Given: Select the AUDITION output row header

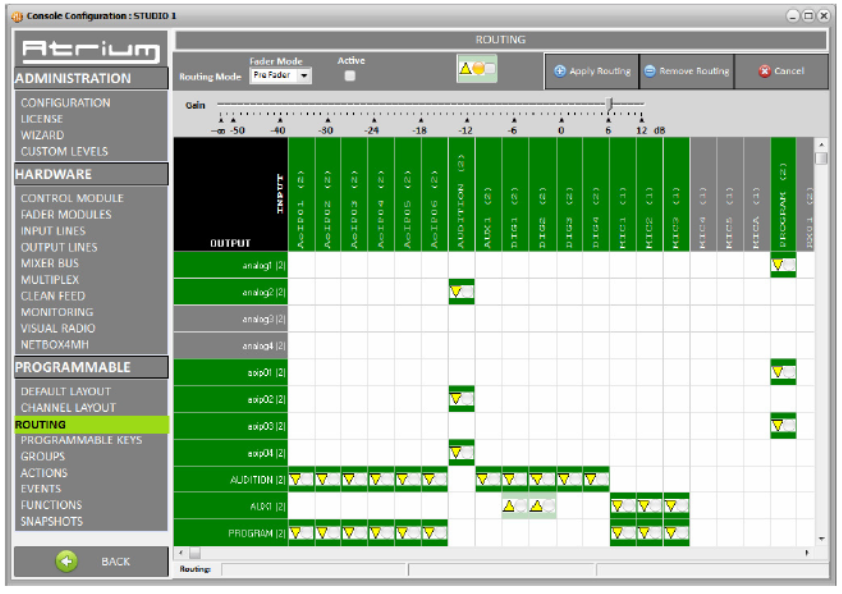Looking at the screenshot, I should [231, 480].
